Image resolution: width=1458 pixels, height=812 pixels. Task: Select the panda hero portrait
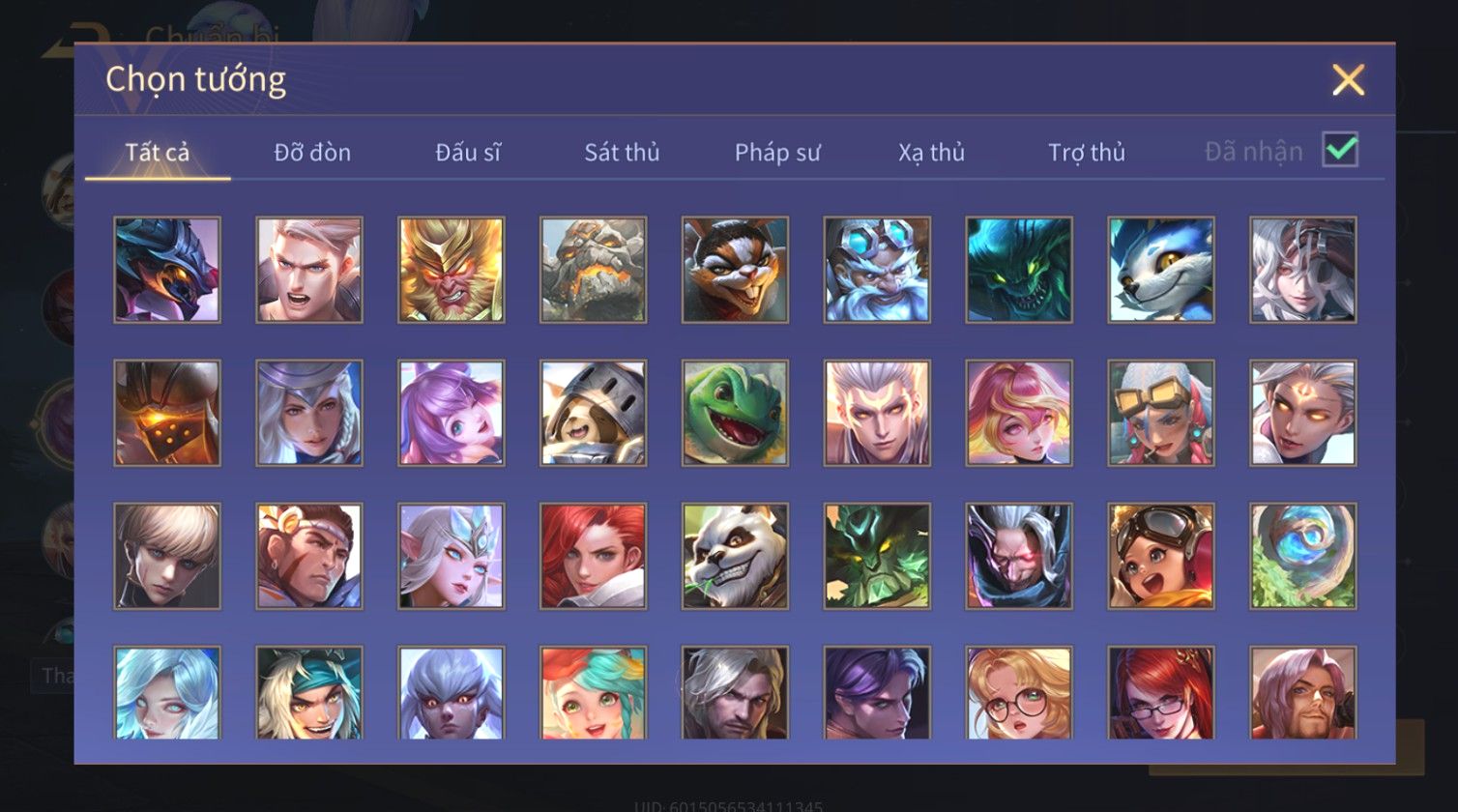pos(735,556)
